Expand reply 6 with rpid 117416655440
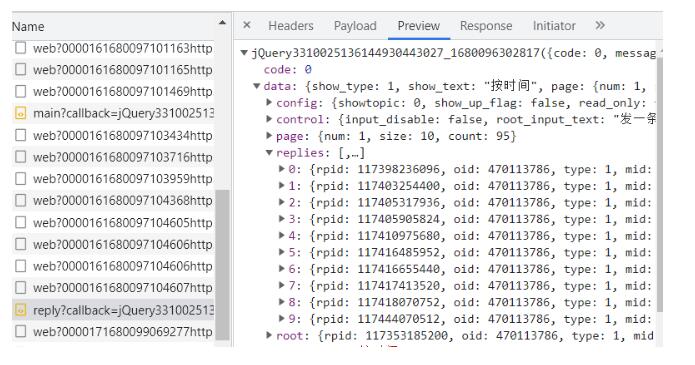Screen dimensions: 695x365 coord(281,268)
